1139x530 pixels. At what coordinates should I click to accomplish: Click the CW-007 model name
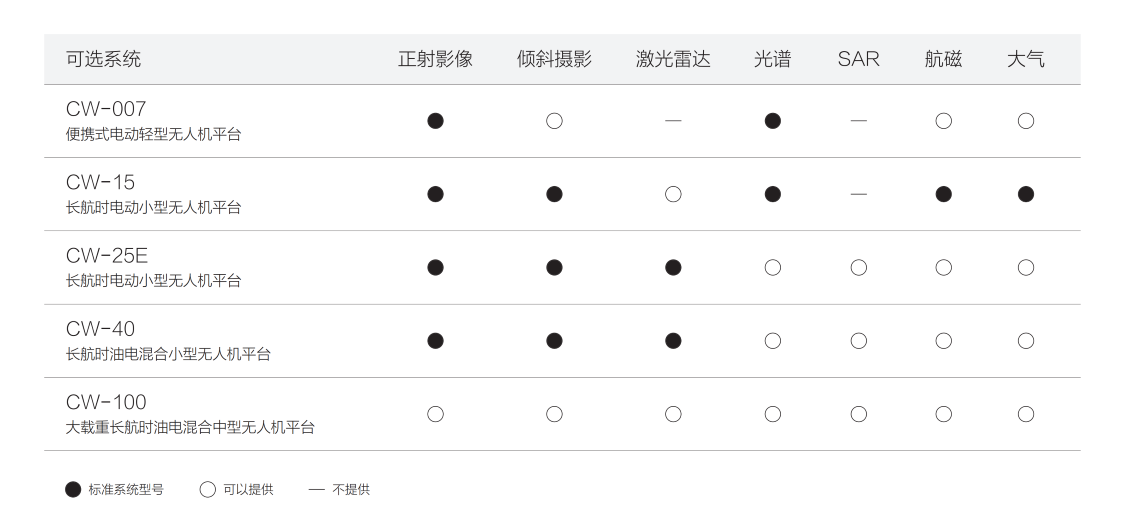point(106,109)
